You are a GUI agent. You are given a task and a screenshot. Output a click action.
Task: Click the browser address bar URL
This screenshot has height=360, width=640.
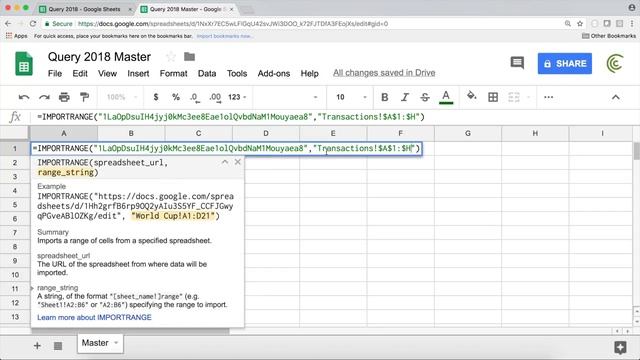click(x=233, y=24)
